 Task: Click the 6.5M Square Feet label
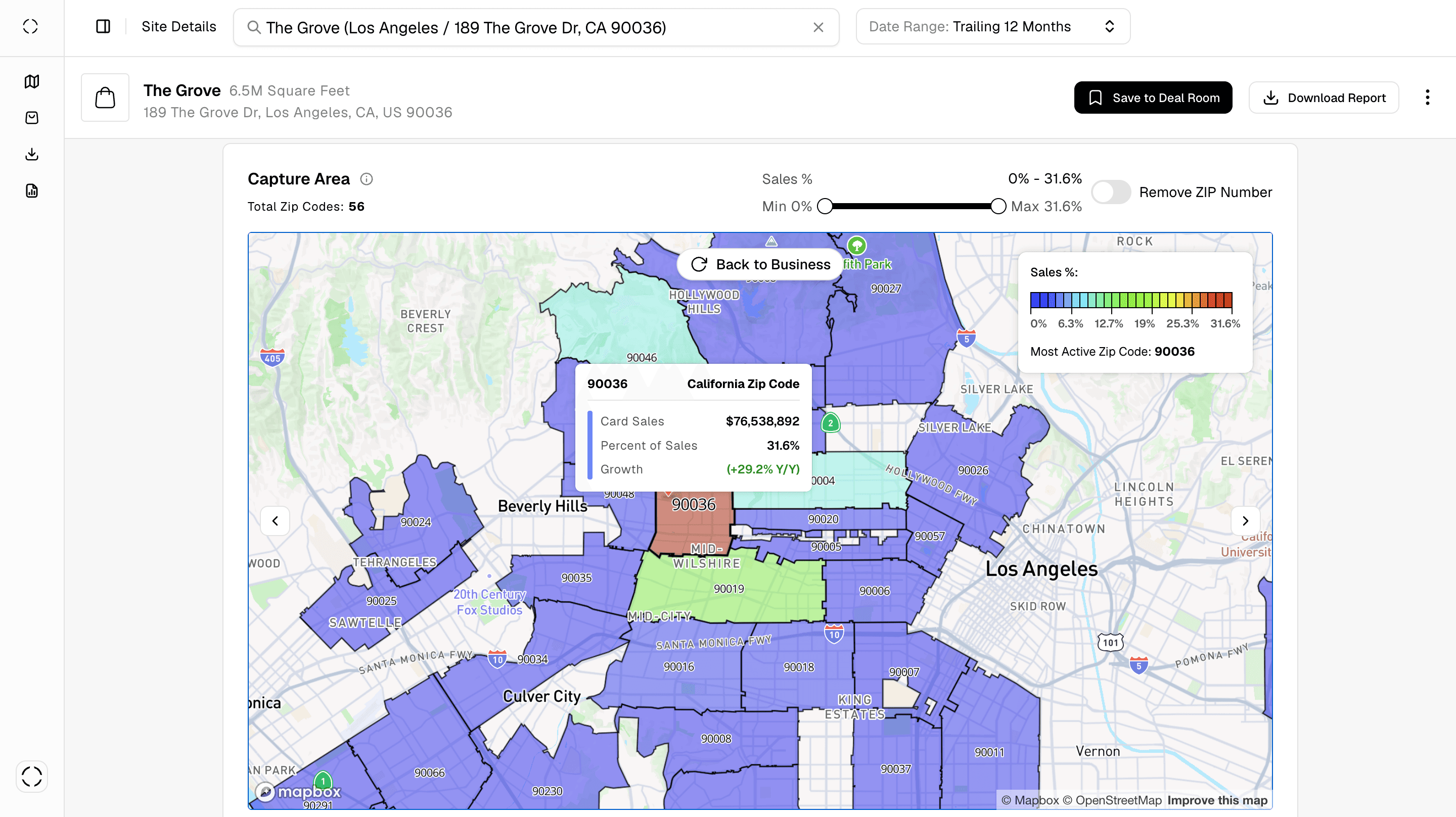[289, 90]
